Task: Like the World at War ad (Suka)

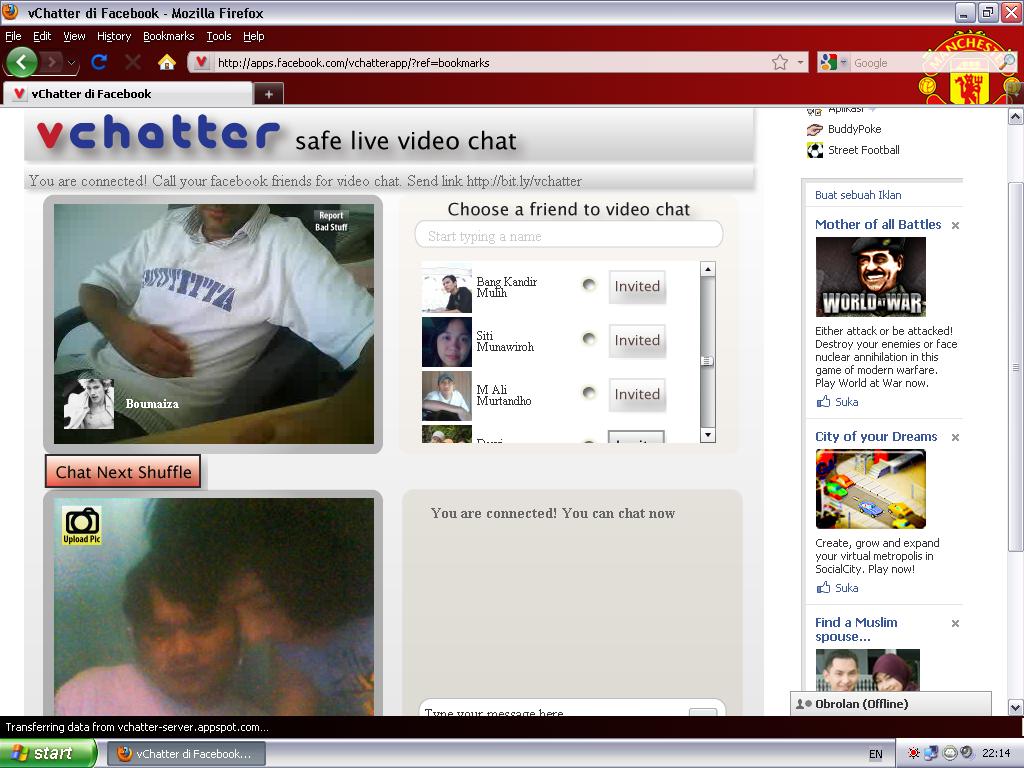Action: point(837,402)
